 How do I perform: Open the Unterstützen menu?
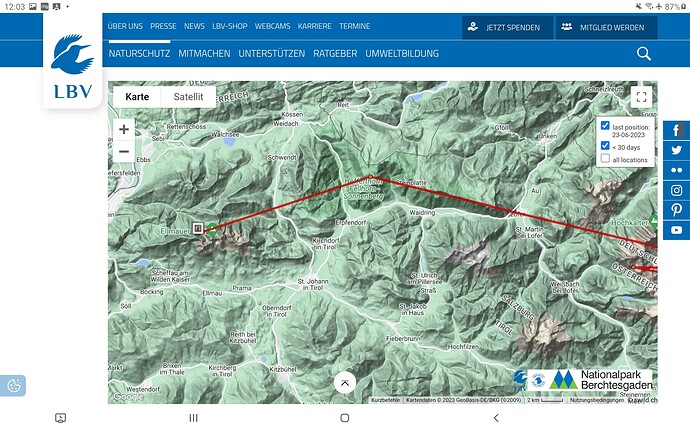[272, 54]
